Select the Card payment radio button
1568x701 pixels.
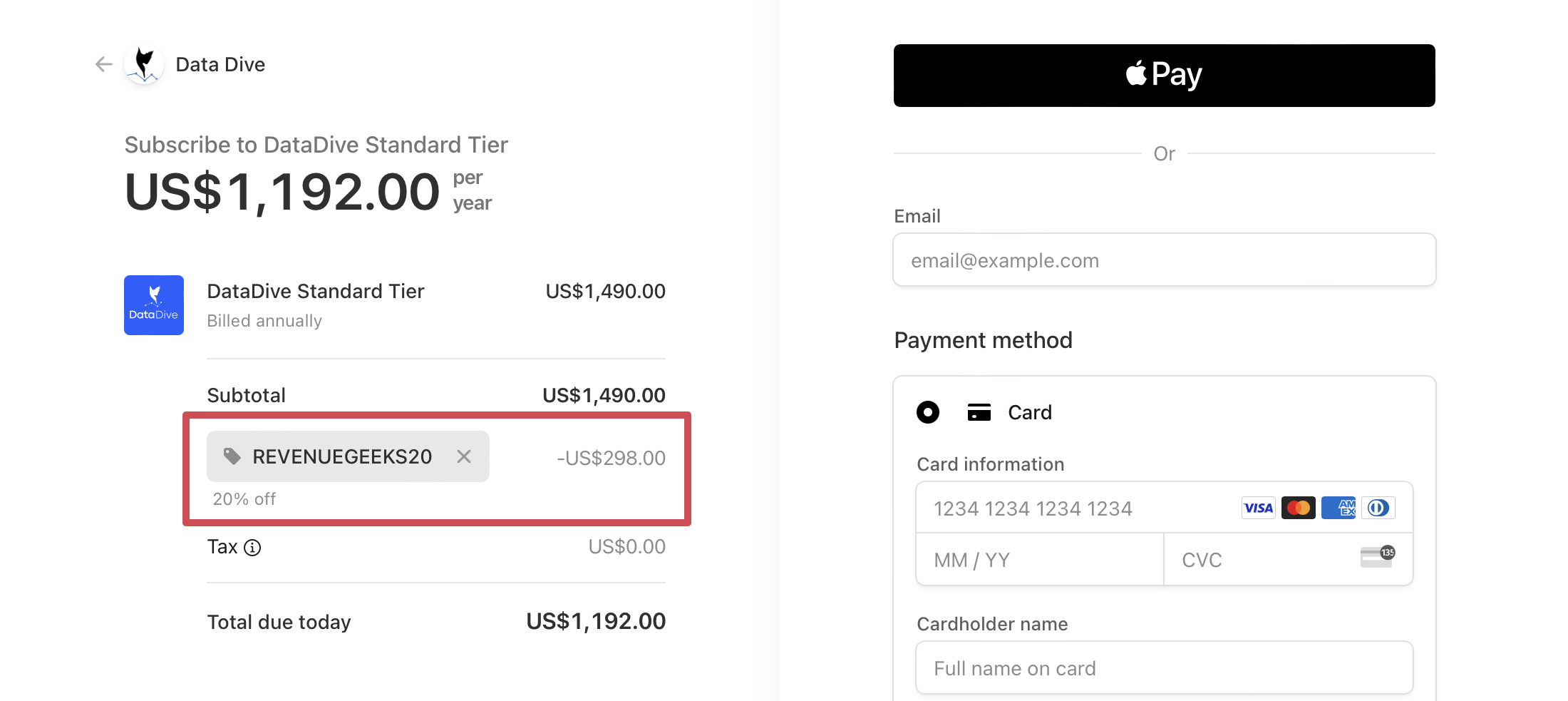click(928, 412)
